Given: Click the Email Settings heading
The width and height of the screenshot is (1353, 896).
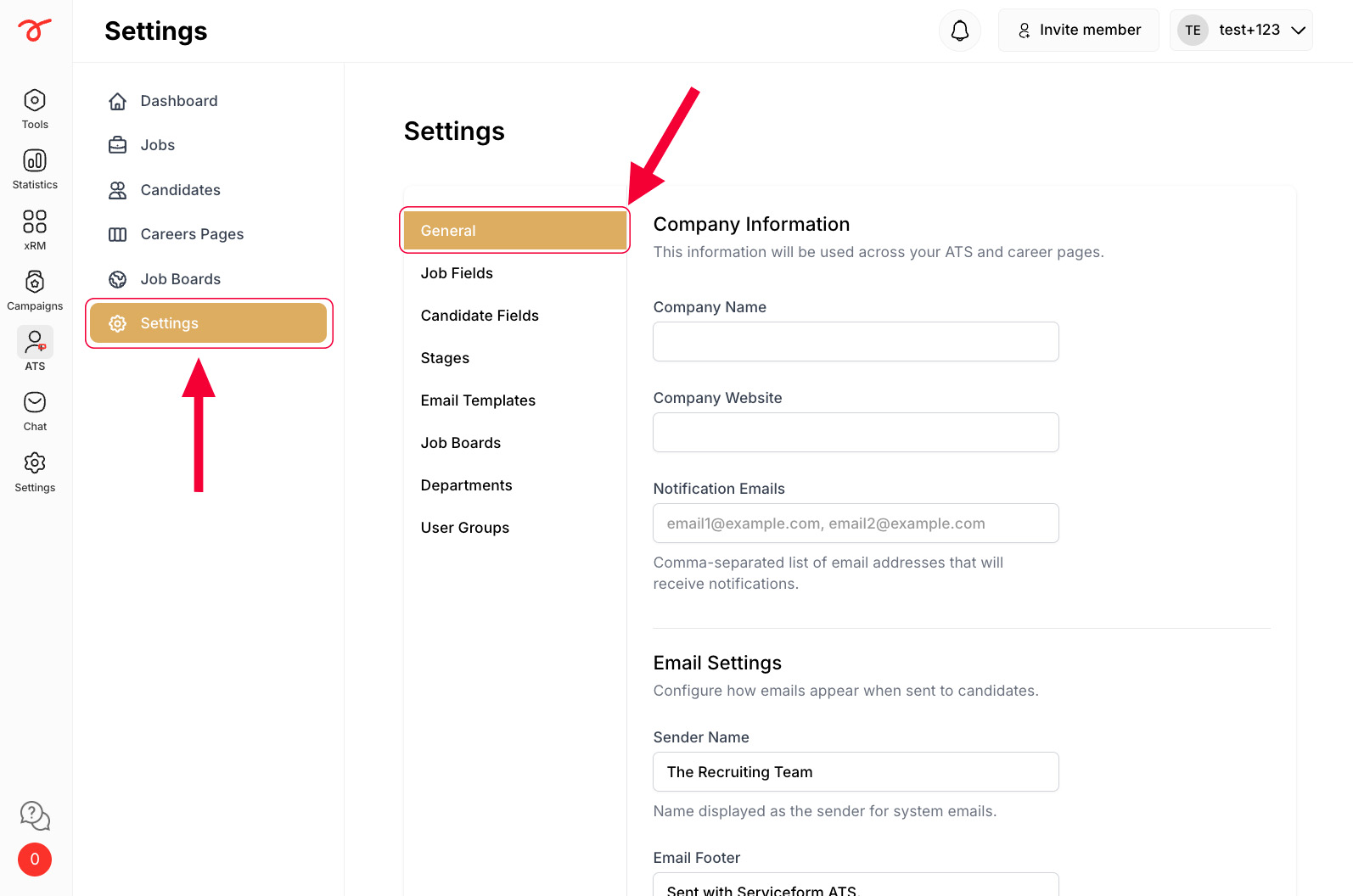Looking at the screenshot, I should 717,663.
